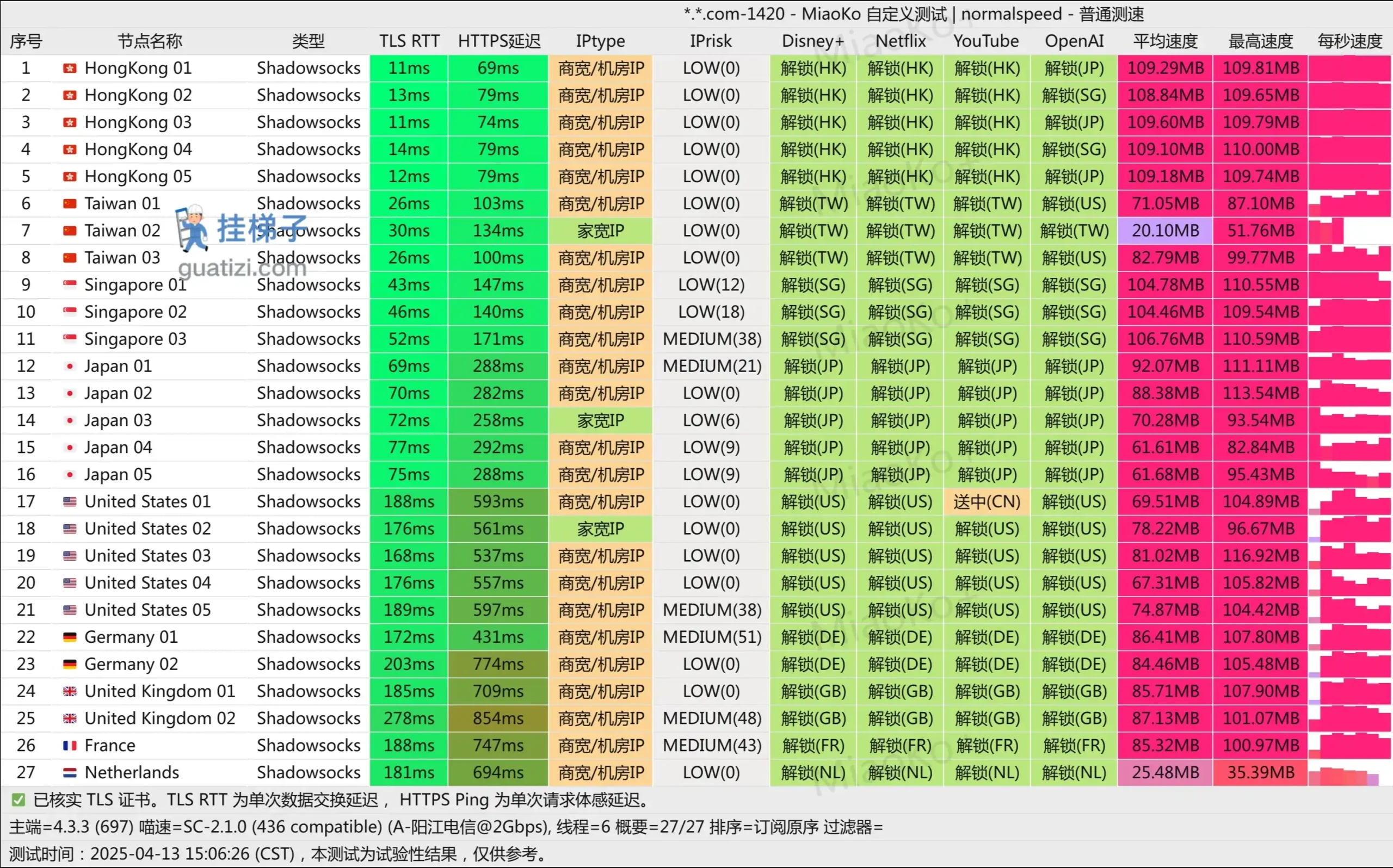This screenshot has width=1393, height=868.
Task: Click the guatizi.com watermark link text
Action: click(x=242, y=268)
